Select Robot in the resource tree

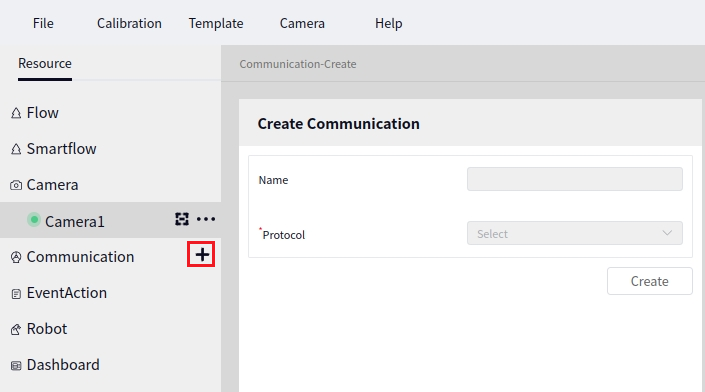point(47,329)
